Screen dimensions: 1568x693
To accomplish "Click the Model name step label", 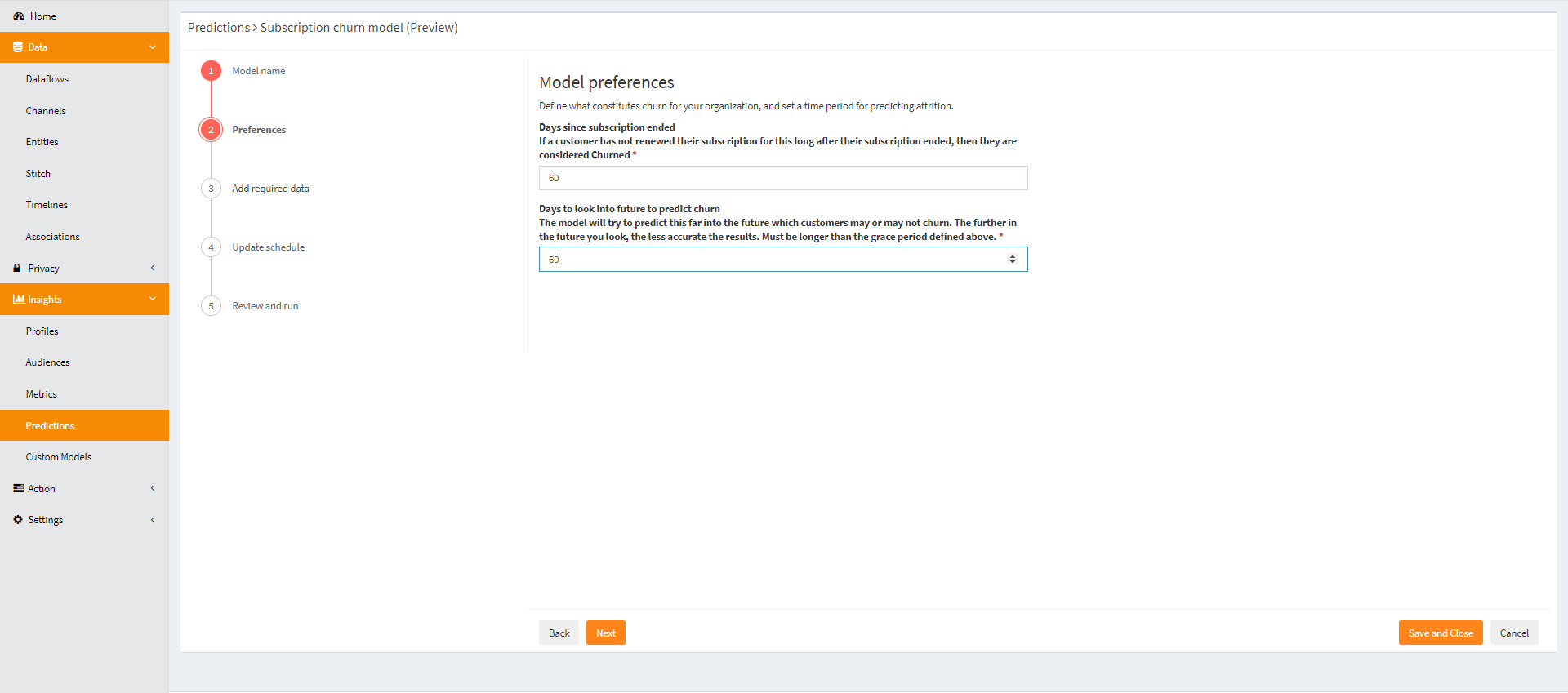I will (259, 71).
